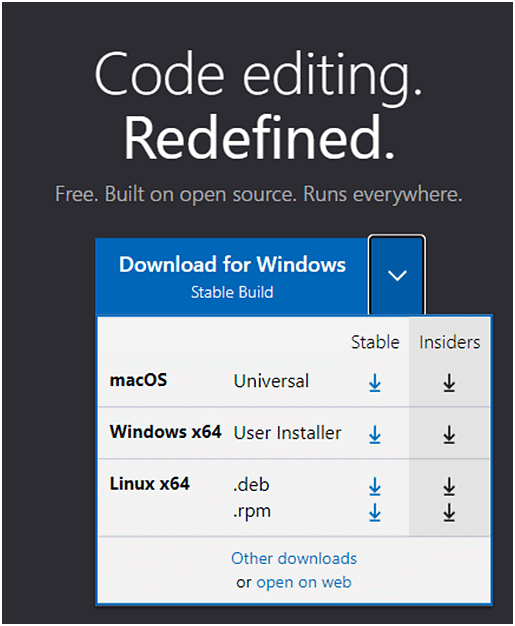Follow the open on web link

[x=304, y=582]
